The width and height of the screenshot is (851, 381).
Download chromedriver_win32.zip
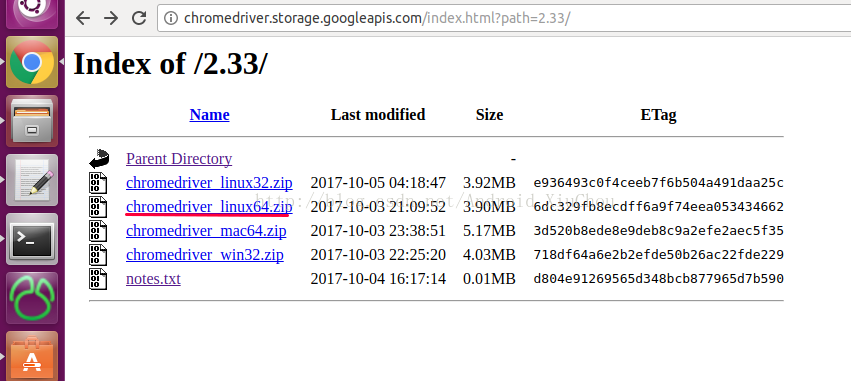point(205,255)
